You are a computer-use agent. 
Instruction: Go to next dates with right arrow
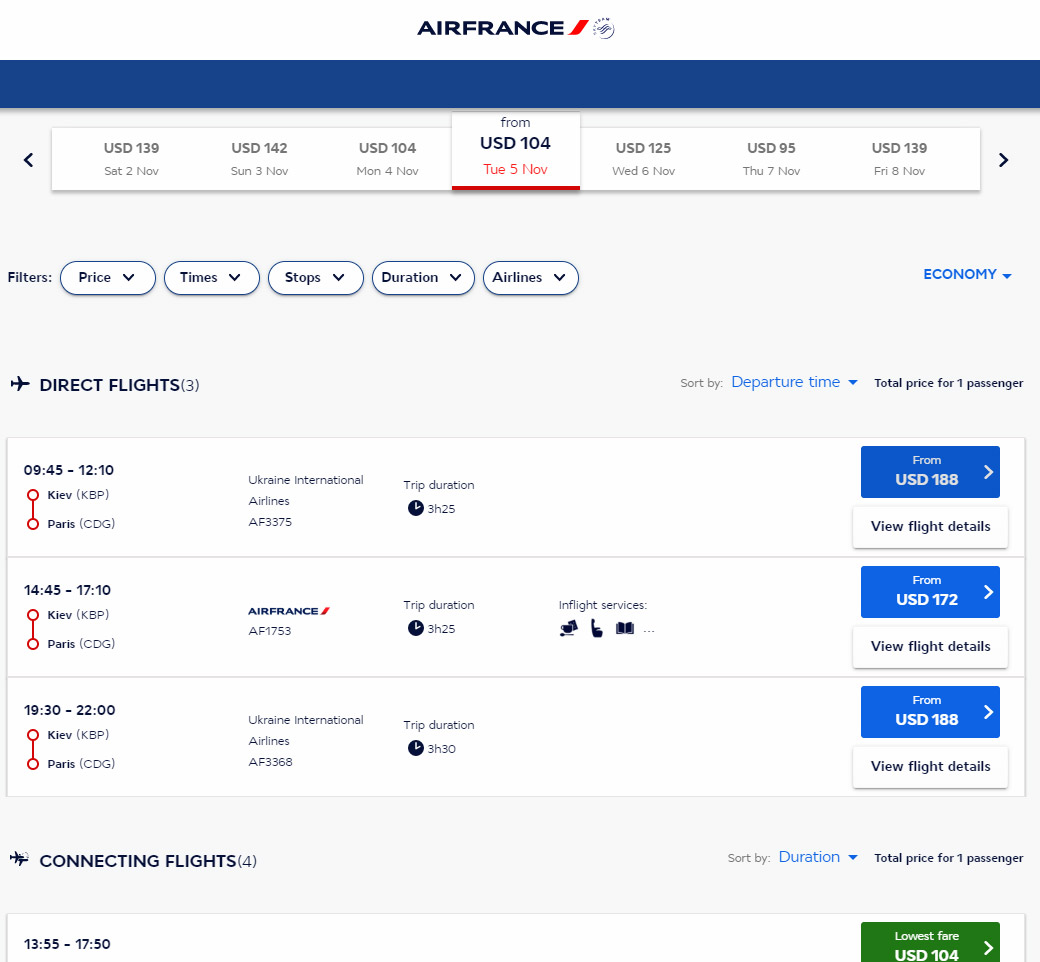coord(1004,160)
